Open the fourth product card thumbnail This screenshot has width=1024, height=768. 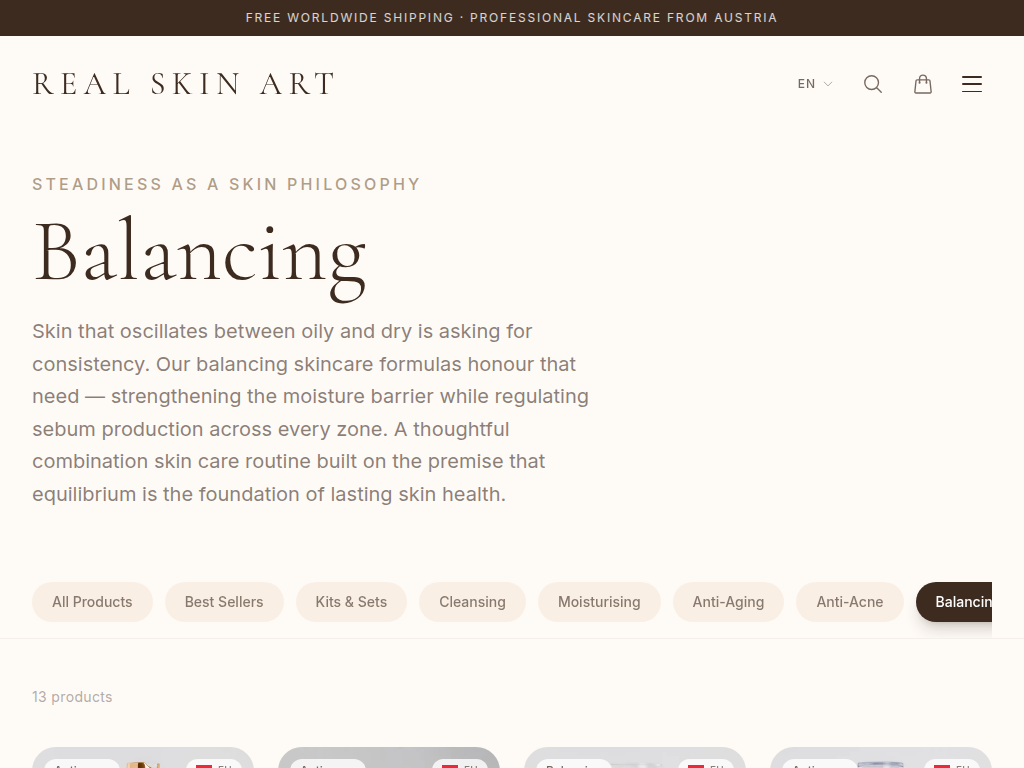tap(881, 759)
